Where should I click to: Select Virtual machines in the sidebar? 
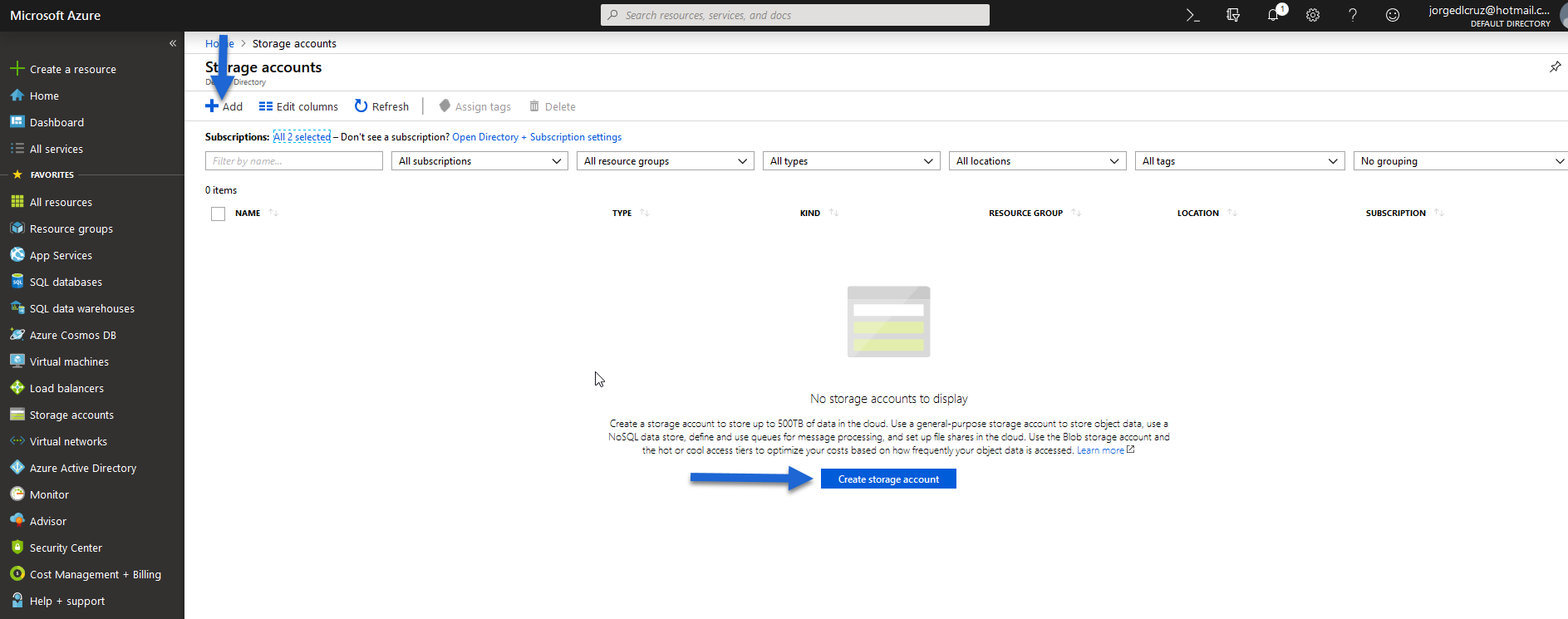coord(69,361)
